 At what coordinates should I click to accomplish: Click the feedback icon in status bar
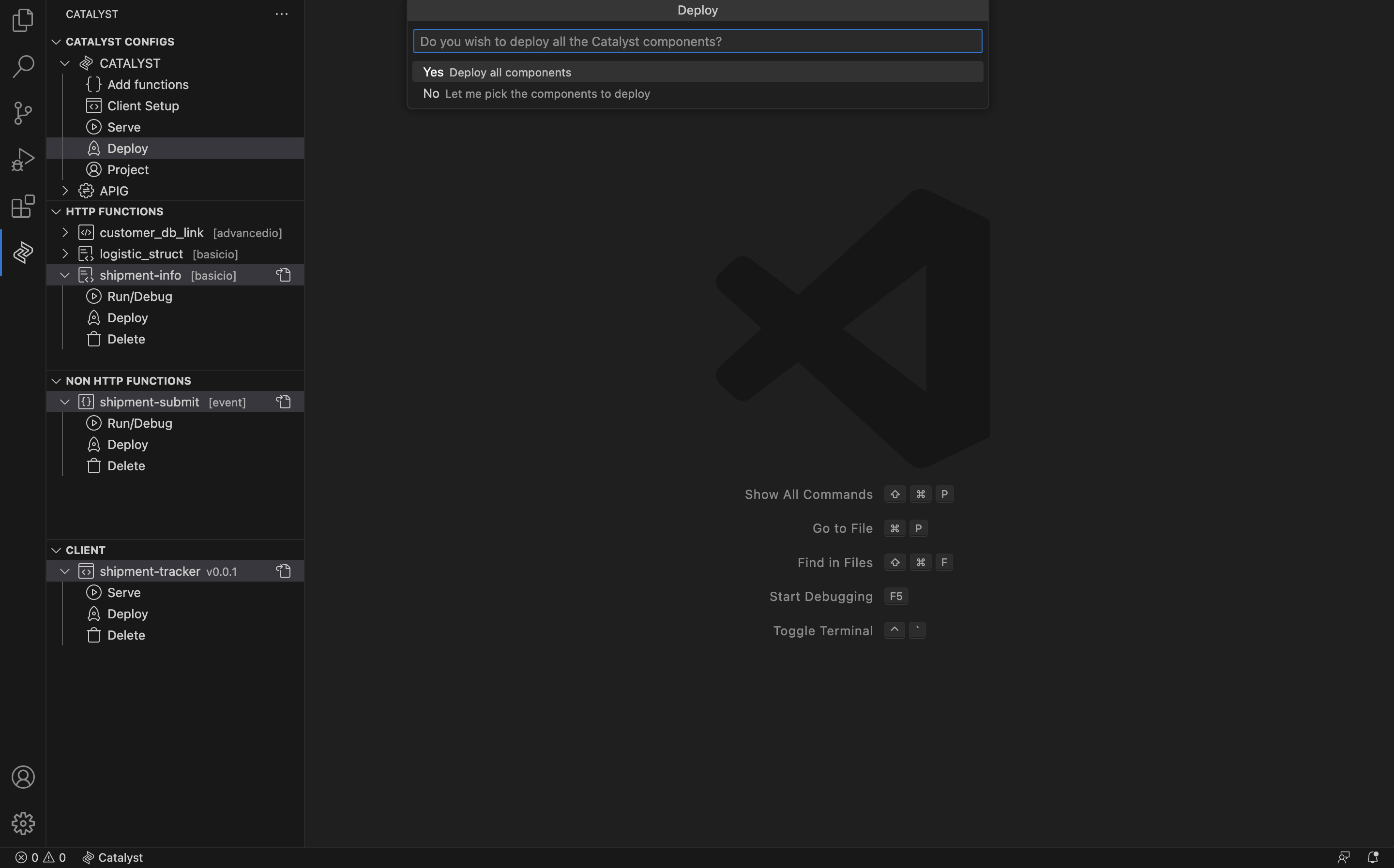[x=1344, y=857]
